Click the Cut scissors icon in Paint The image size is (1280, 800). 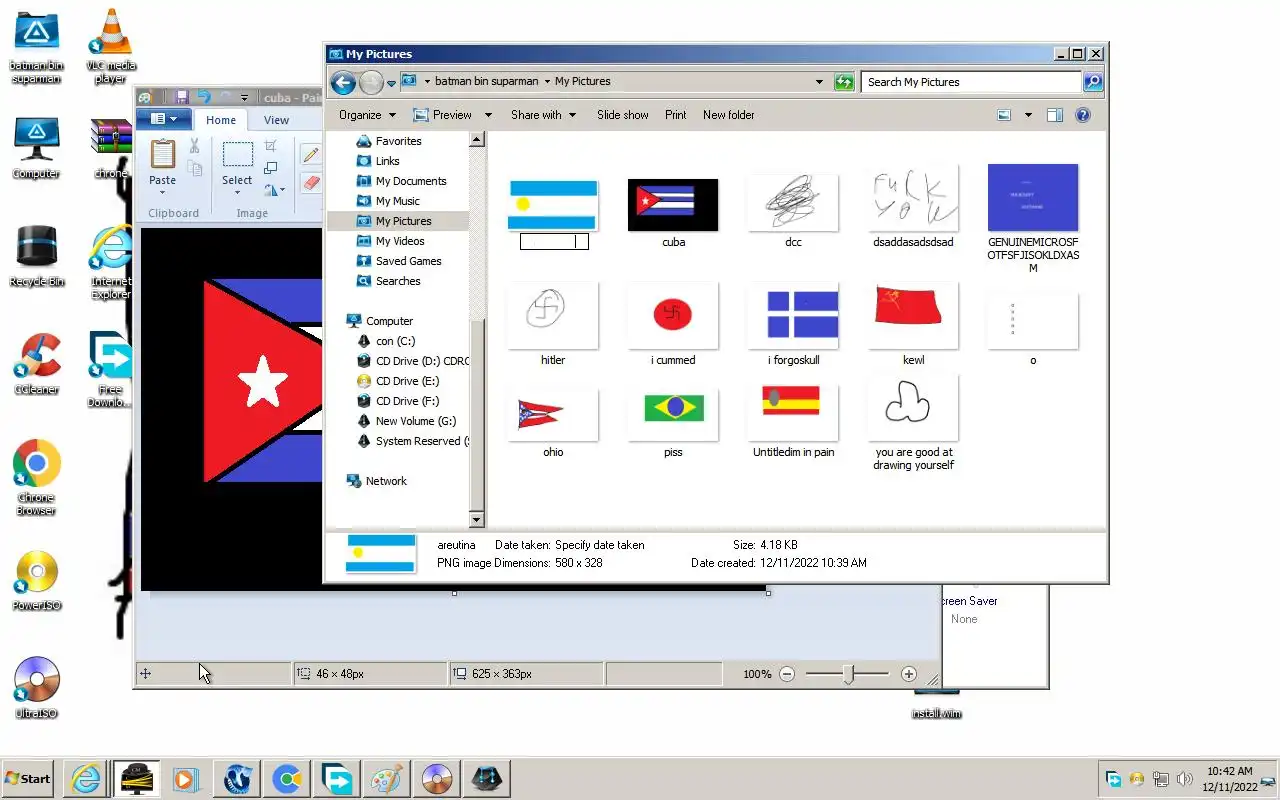coord(194,147)
